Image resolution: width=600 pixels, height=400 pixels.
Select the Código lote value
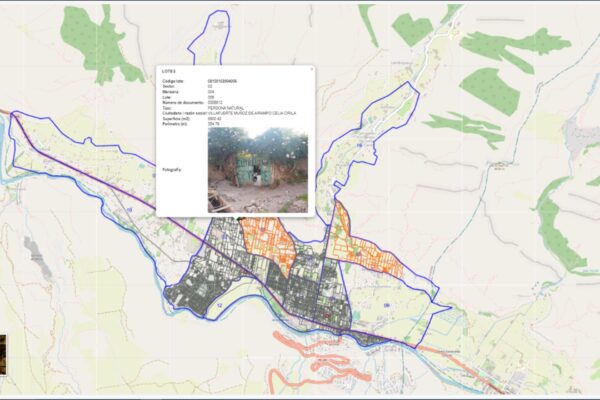tap(221, 80)
